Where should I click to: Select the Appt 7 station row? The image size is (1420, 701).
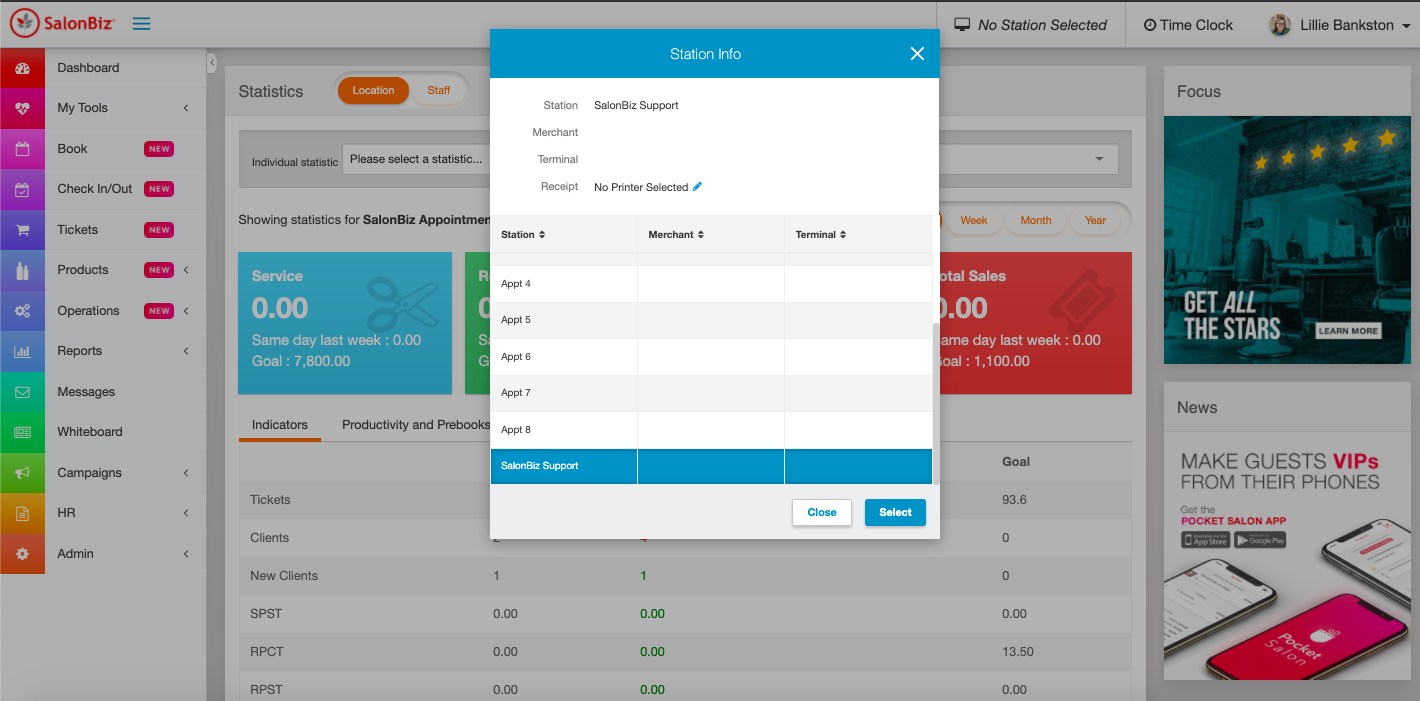[x=711, y=393]
